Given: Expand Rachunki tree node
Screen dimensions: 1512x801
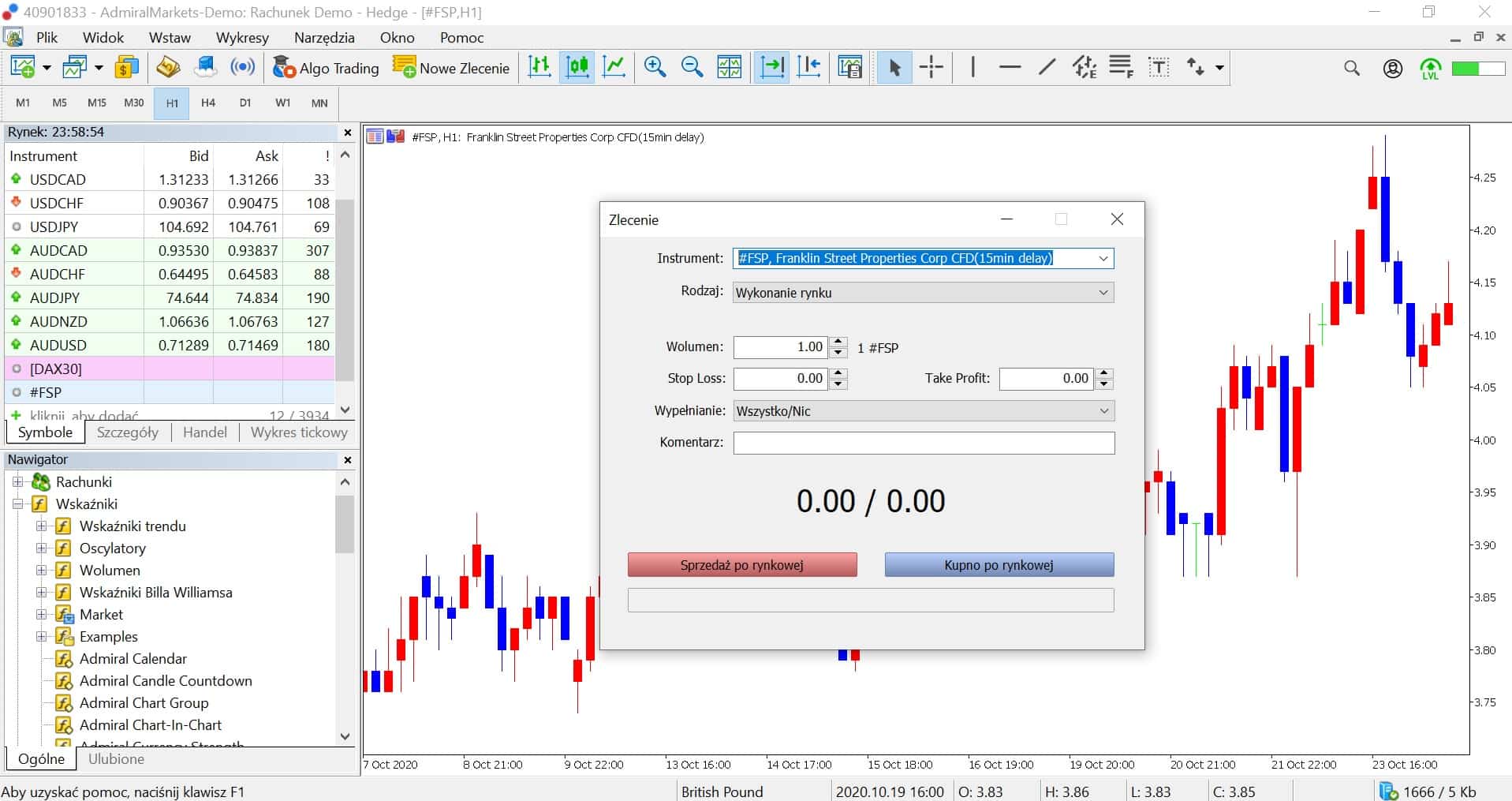Looking at the screenshot, I should click(x=17, y=482).
